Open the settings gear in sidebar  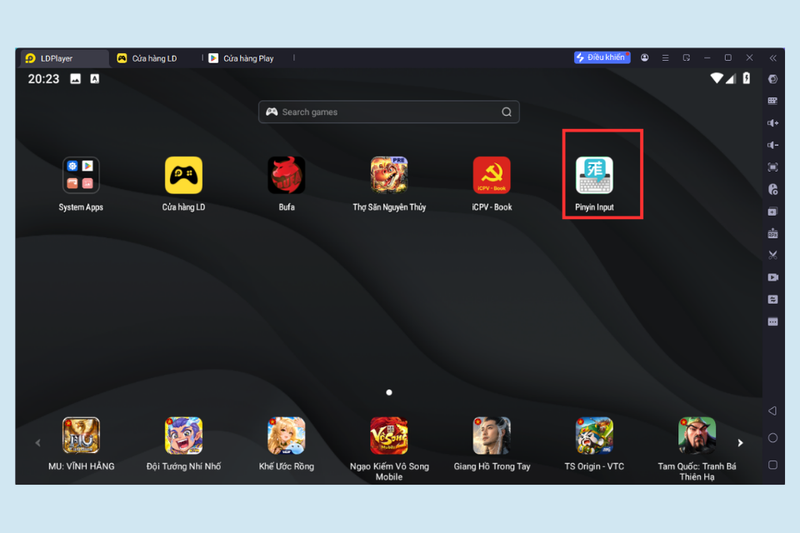tap(773, 79)
